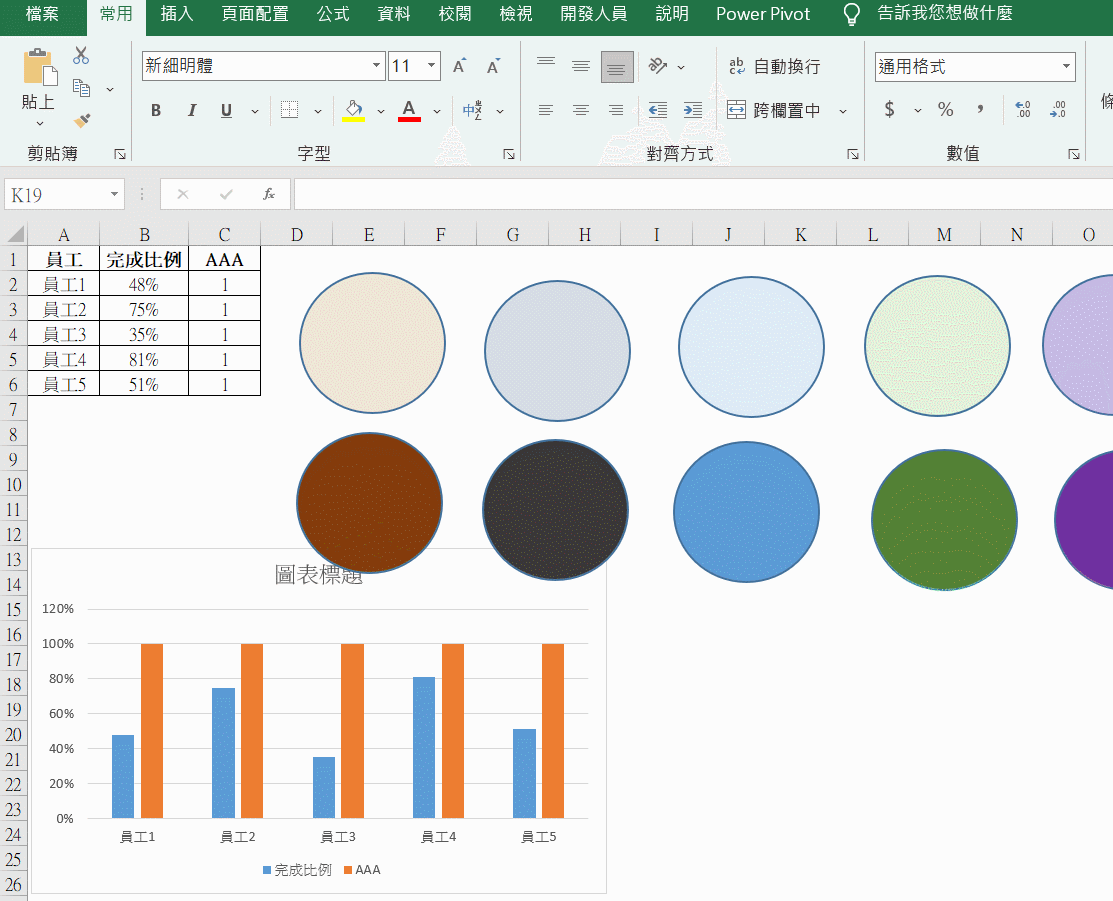Open the fill color dropdown arrow
The height and width of the screenshot is (901, 1113).
tap(380, 111)
